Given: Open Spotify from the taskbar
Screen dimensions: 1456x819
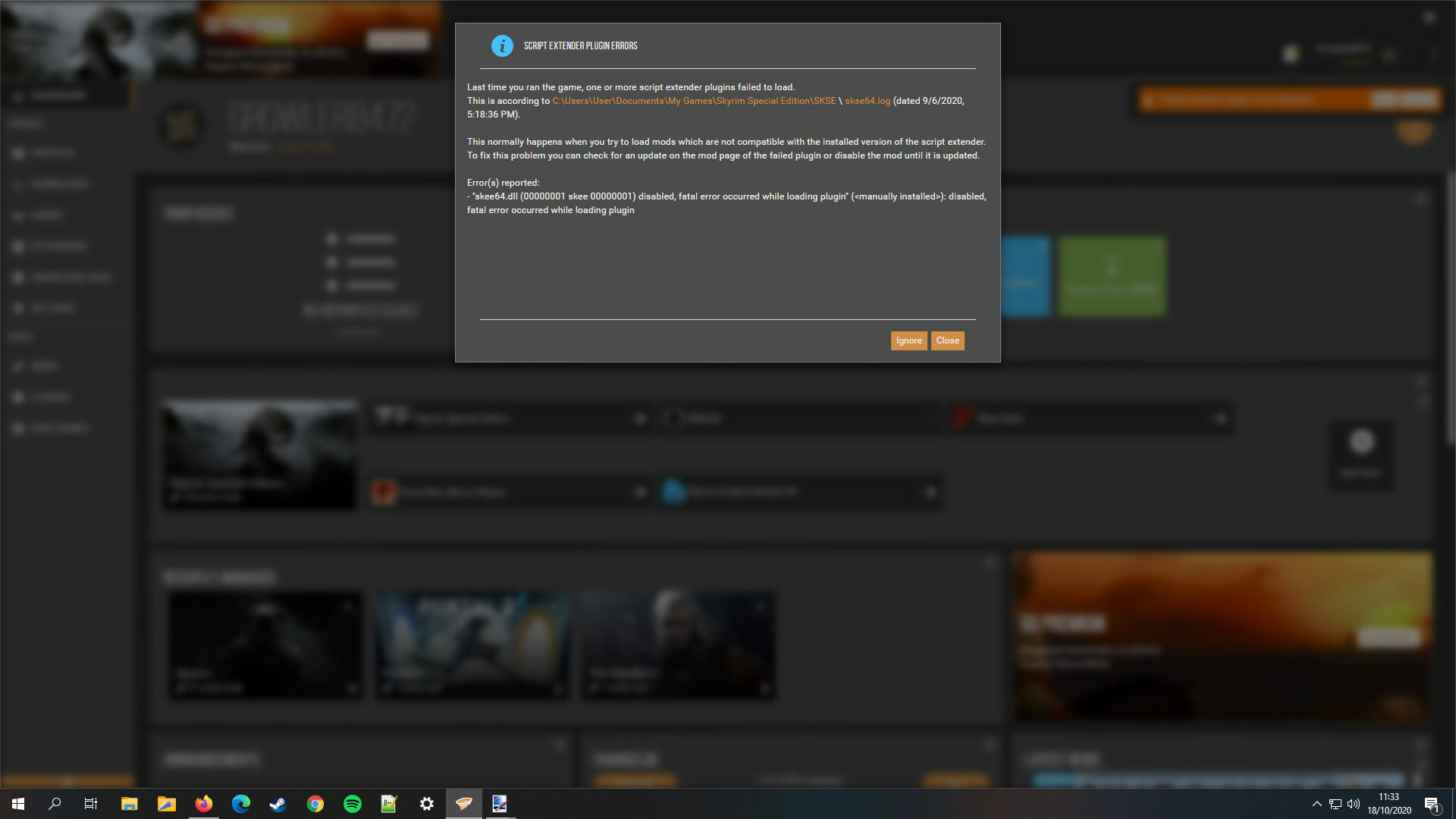Looking at the screenshot, I should coord(352,804).
